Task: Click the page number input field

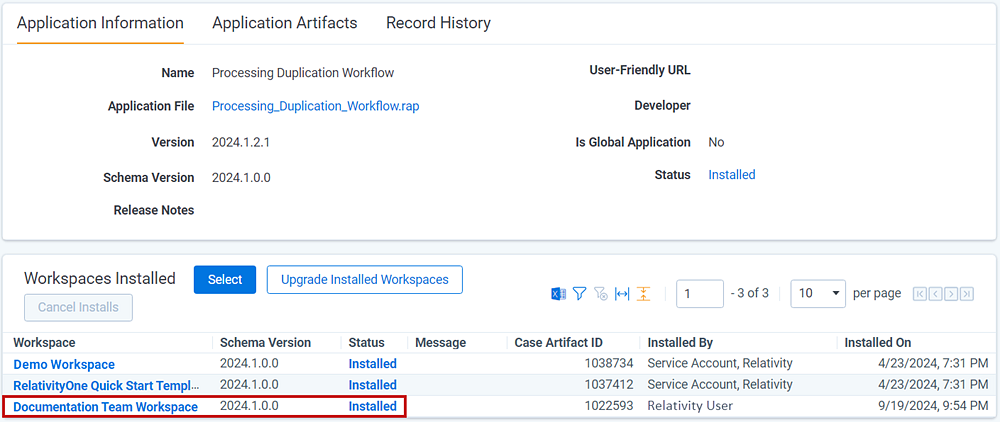Action: [700, 293]
